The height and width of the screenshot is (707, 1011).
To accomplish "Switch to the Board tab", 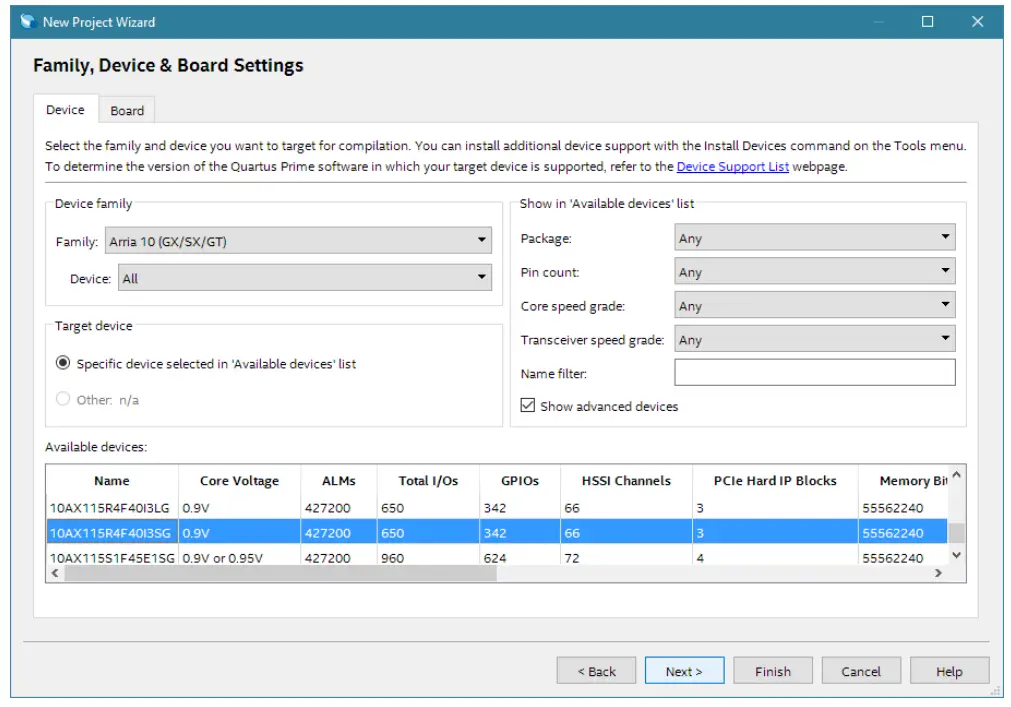I will [127, 111].
